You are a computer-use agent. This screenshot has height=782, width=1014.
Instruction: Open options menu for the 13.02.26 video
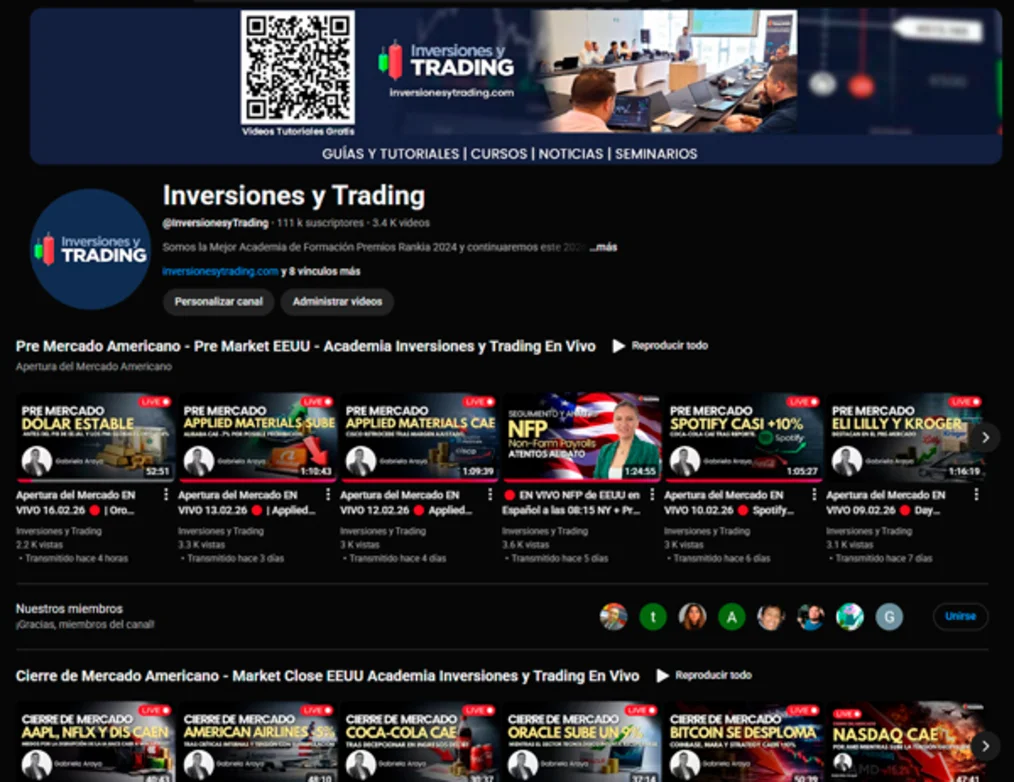point(328,495)
